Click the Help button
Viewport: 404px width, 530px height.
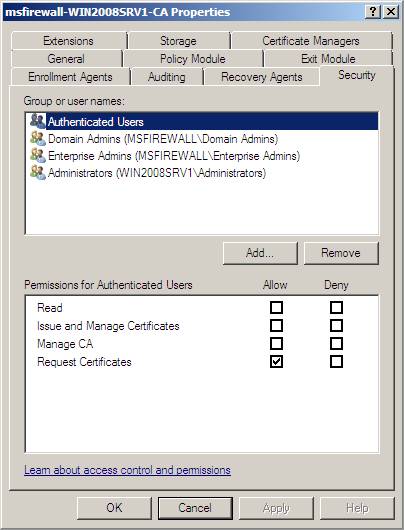[357, 508]
